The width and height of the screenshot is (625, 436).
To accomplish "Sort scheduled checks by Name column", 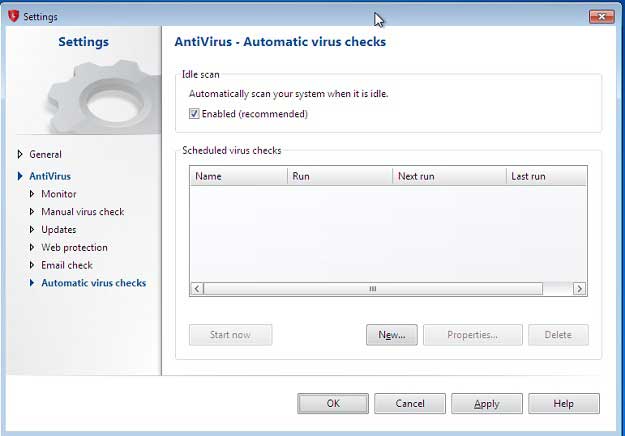I will [x=238, y=176].
